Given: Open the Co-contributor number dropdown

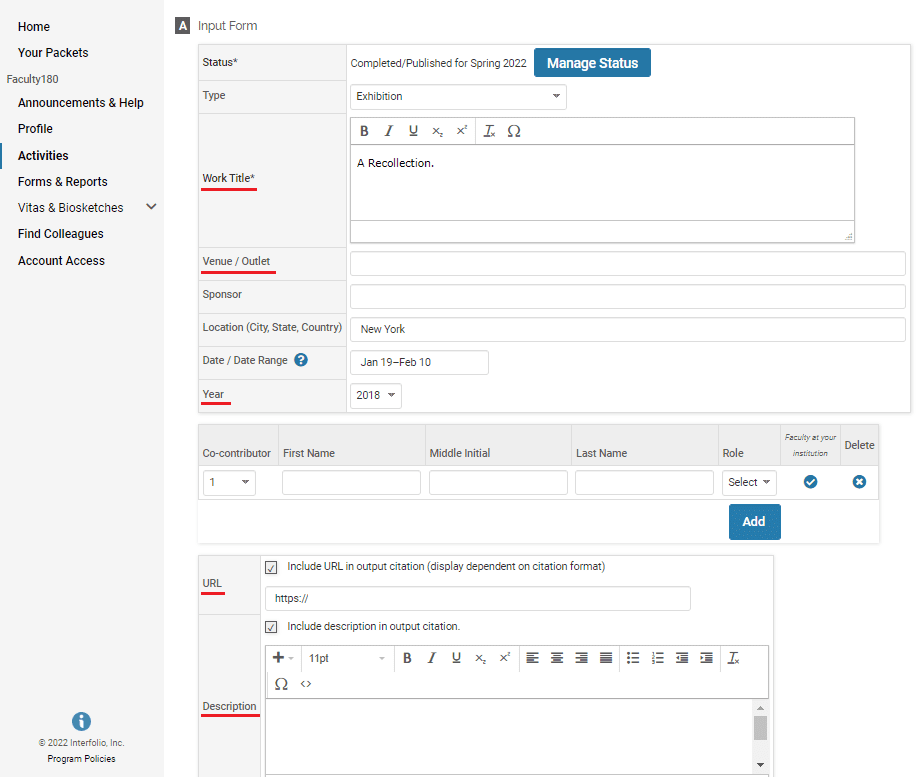Looking at the screenshot, I should 229,482.
